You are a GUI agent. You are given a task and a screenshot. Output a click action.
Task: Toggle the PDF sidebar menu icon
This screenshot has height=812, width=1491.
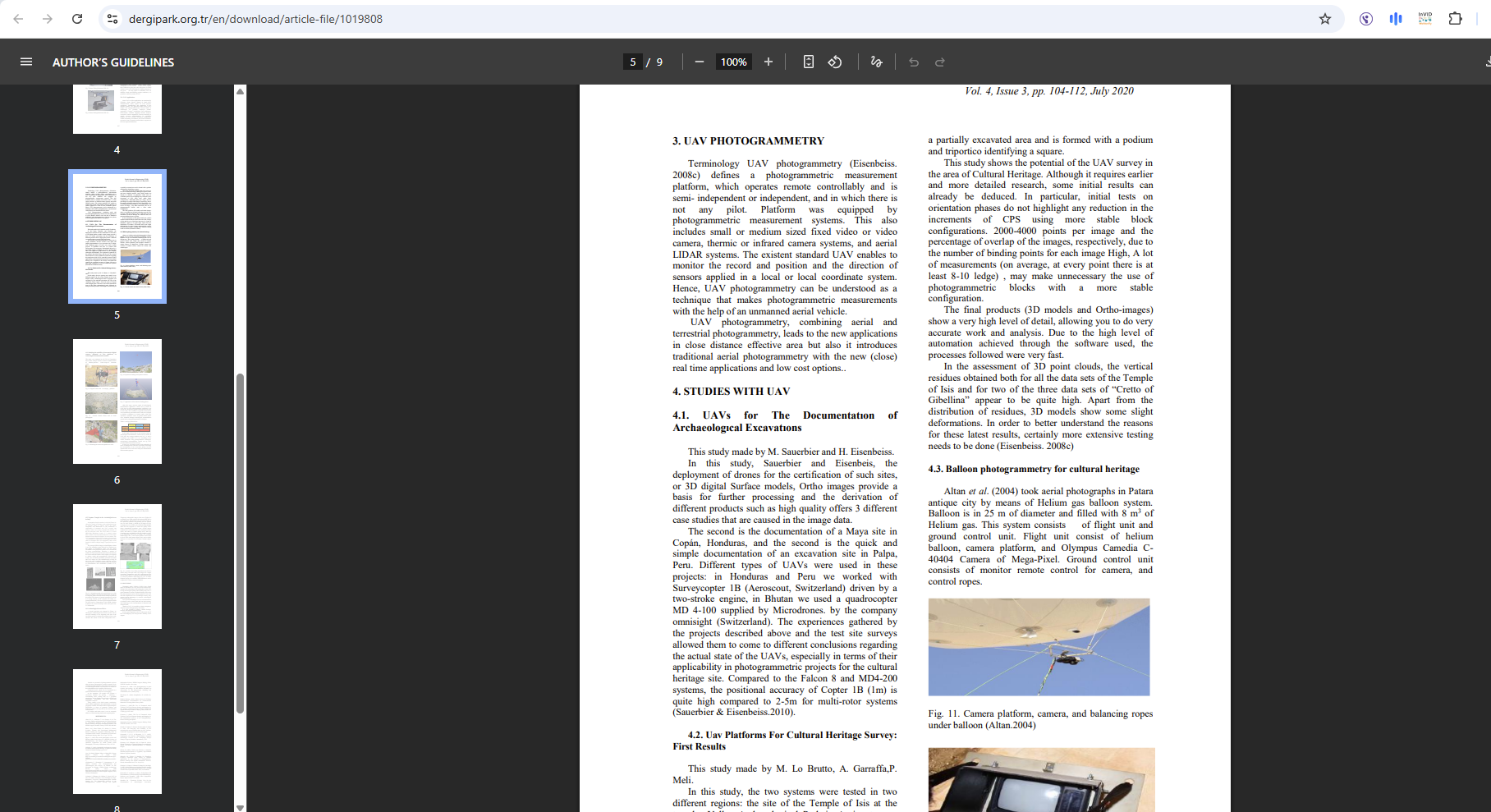tap(26, 62)
